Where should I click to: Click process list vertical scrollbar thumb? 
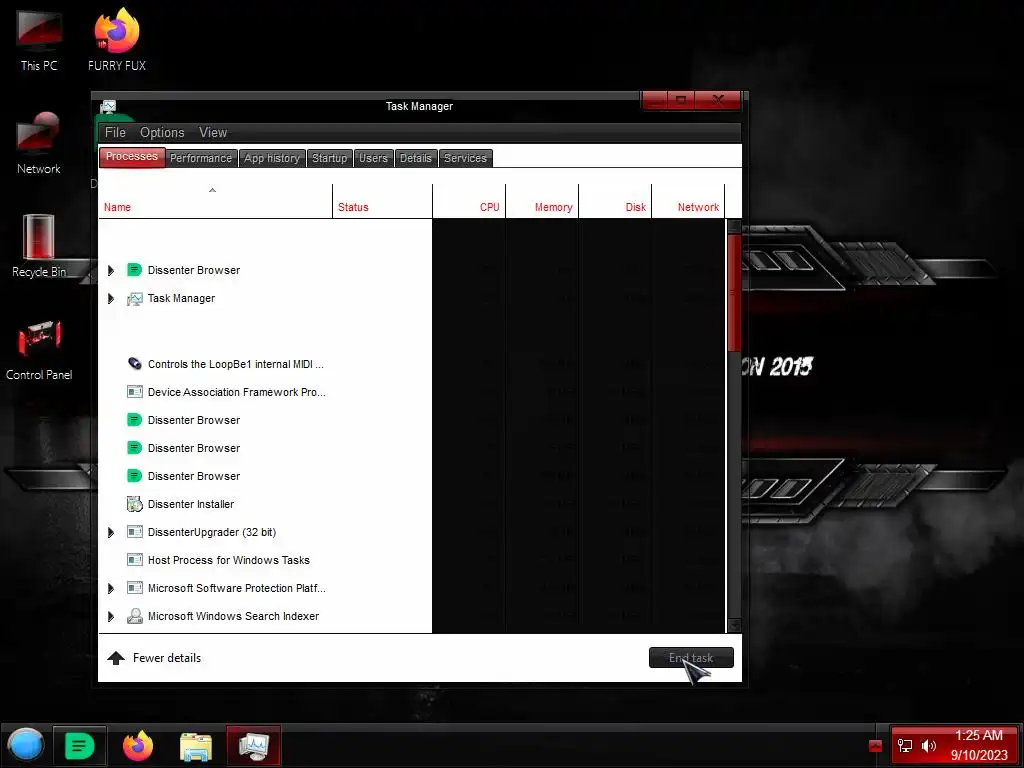point(734,293)
